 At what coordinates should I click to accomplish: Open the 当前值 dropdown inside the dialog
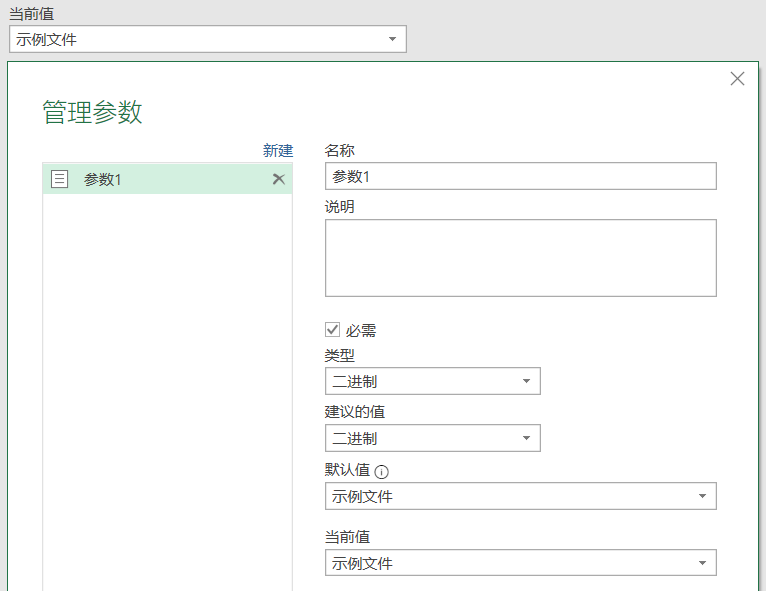tap(521, 563)
